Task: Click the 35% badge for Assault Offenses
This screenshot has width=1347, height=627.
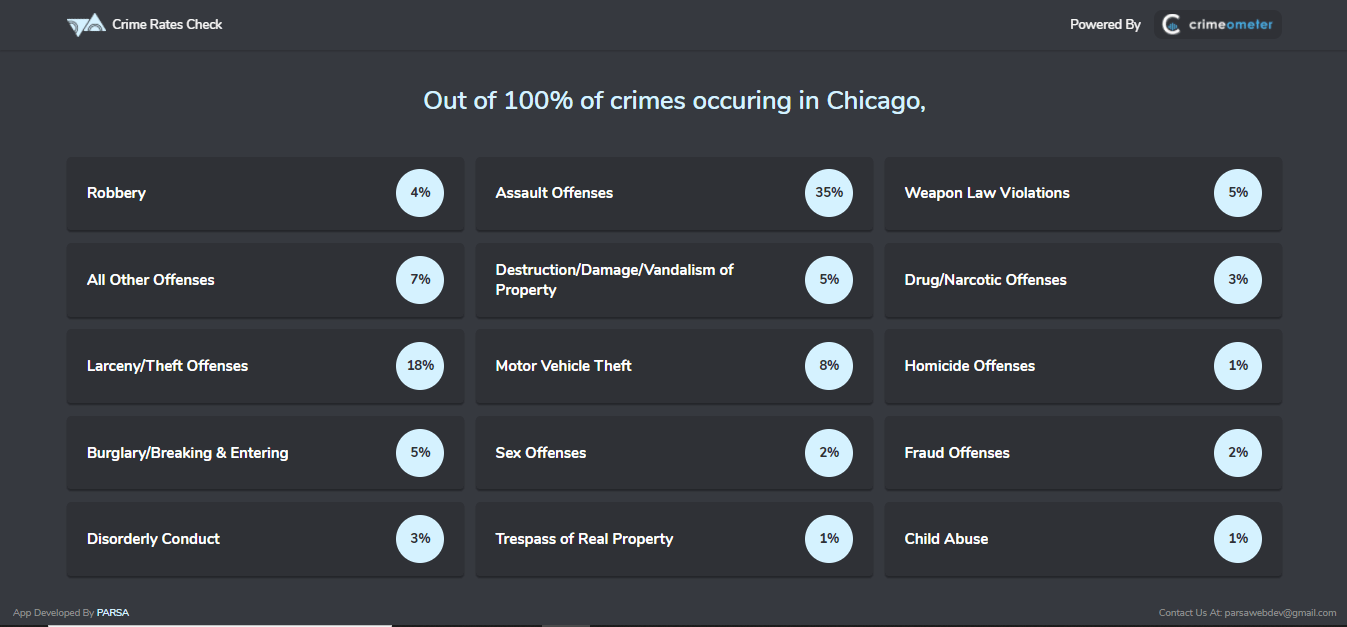Action: click(x=829, y=193)
